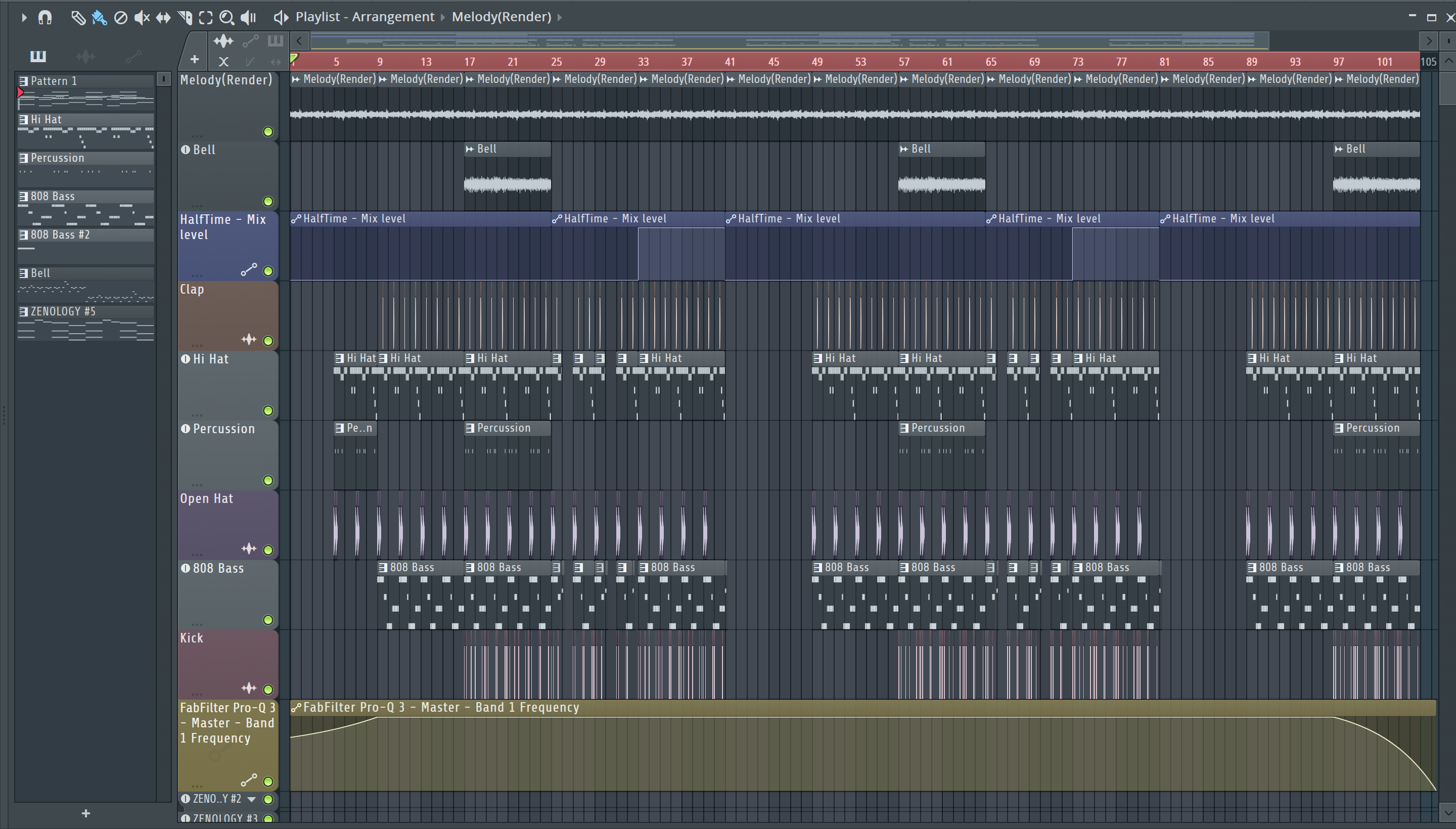Select the Delete tool
Viewport: 1456px width, 829px height.
120,18
